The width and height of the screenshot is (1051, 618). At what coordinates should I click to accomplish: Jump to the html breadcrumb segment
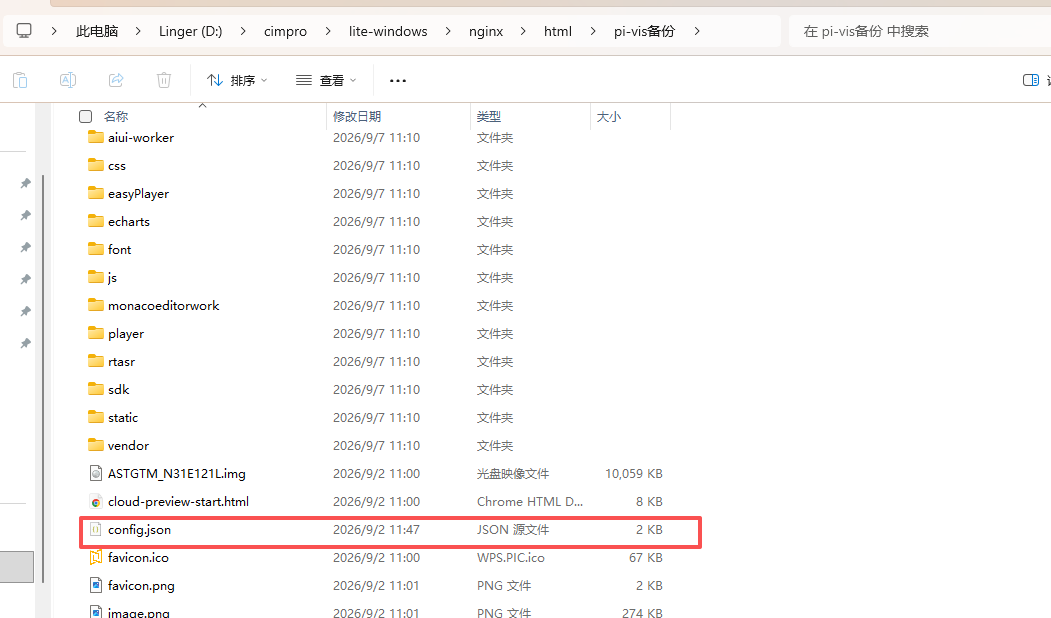coord(558,32)
